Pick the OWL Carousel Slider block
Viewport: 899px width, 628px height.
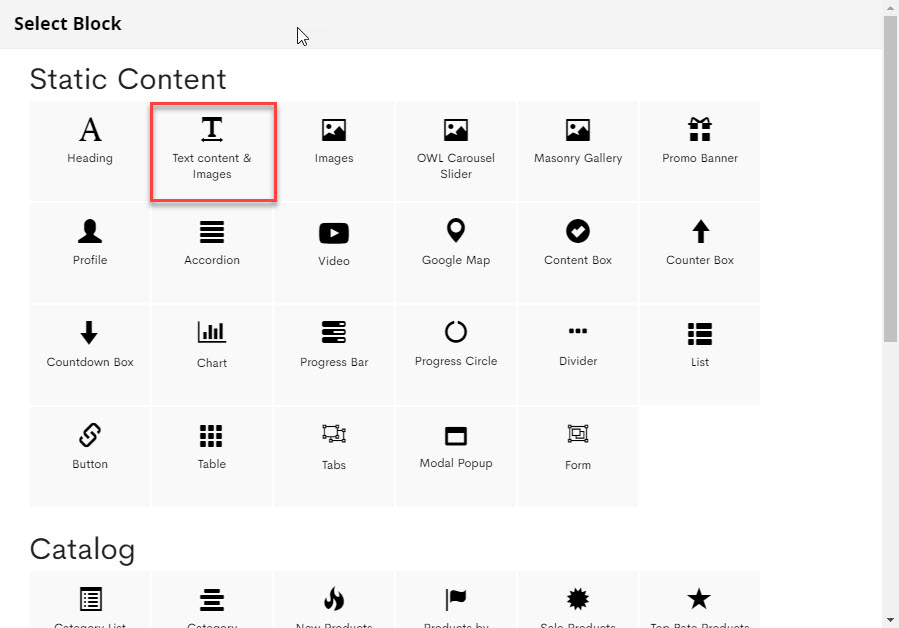coord(456,151)
